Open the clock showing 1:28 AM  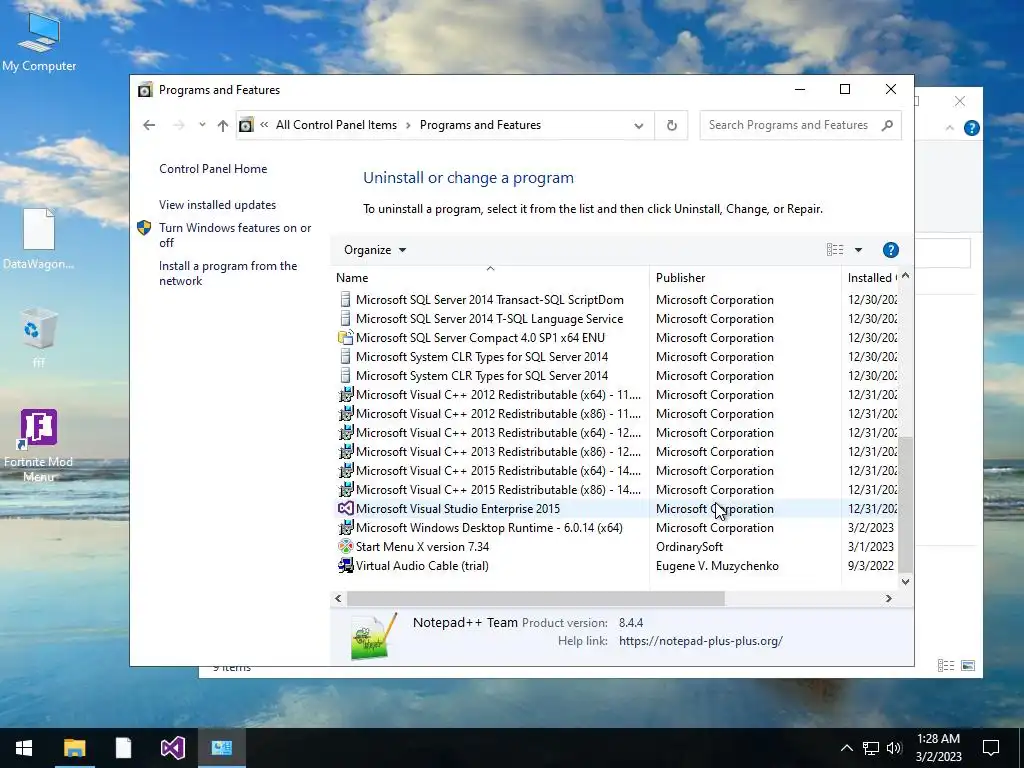click(x=938, y=748)
